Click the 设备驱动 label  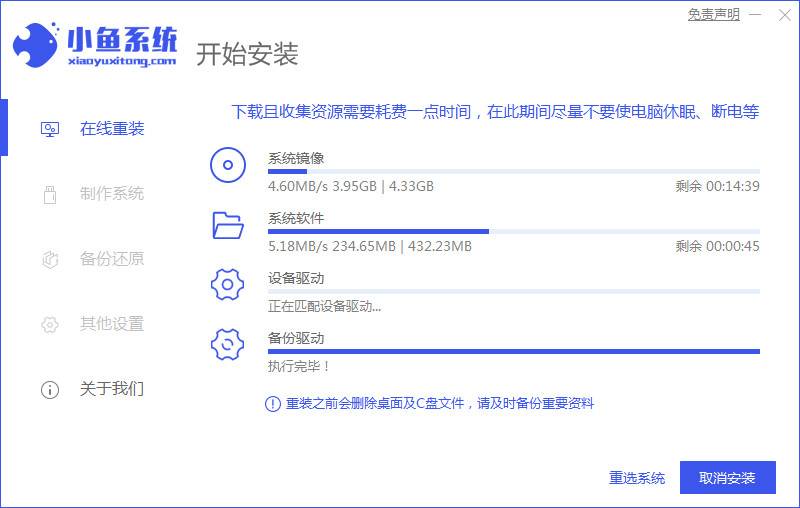coord(296,278)
